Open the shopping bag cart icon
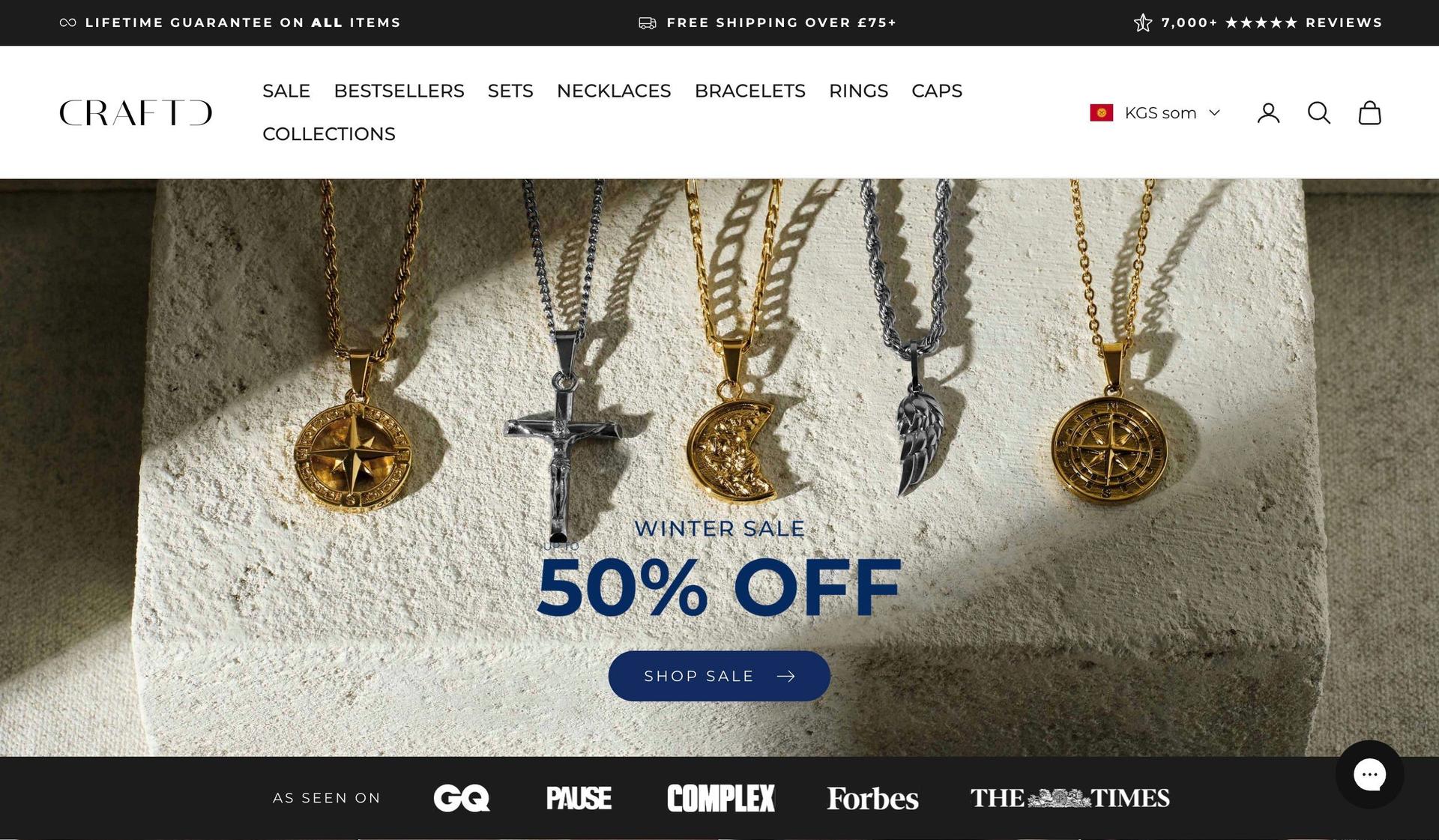Screen dimensions: 1439x840 1369,112
